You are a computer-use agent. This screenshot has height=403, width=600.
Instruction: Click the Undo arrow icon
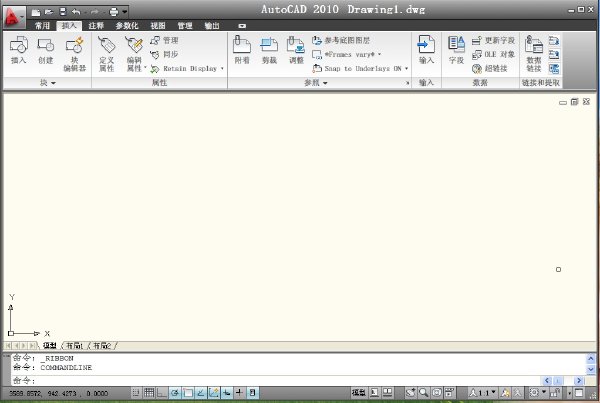76,12
